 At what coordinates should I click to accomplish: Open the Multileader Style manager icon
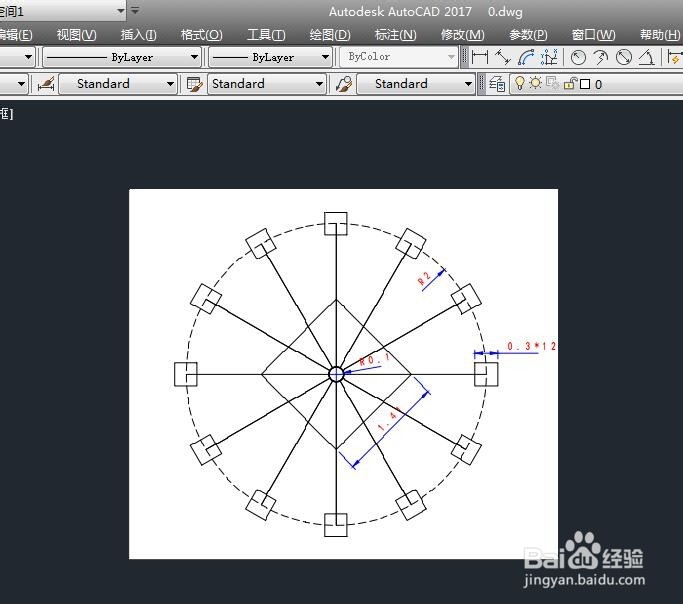click(344, 84)
